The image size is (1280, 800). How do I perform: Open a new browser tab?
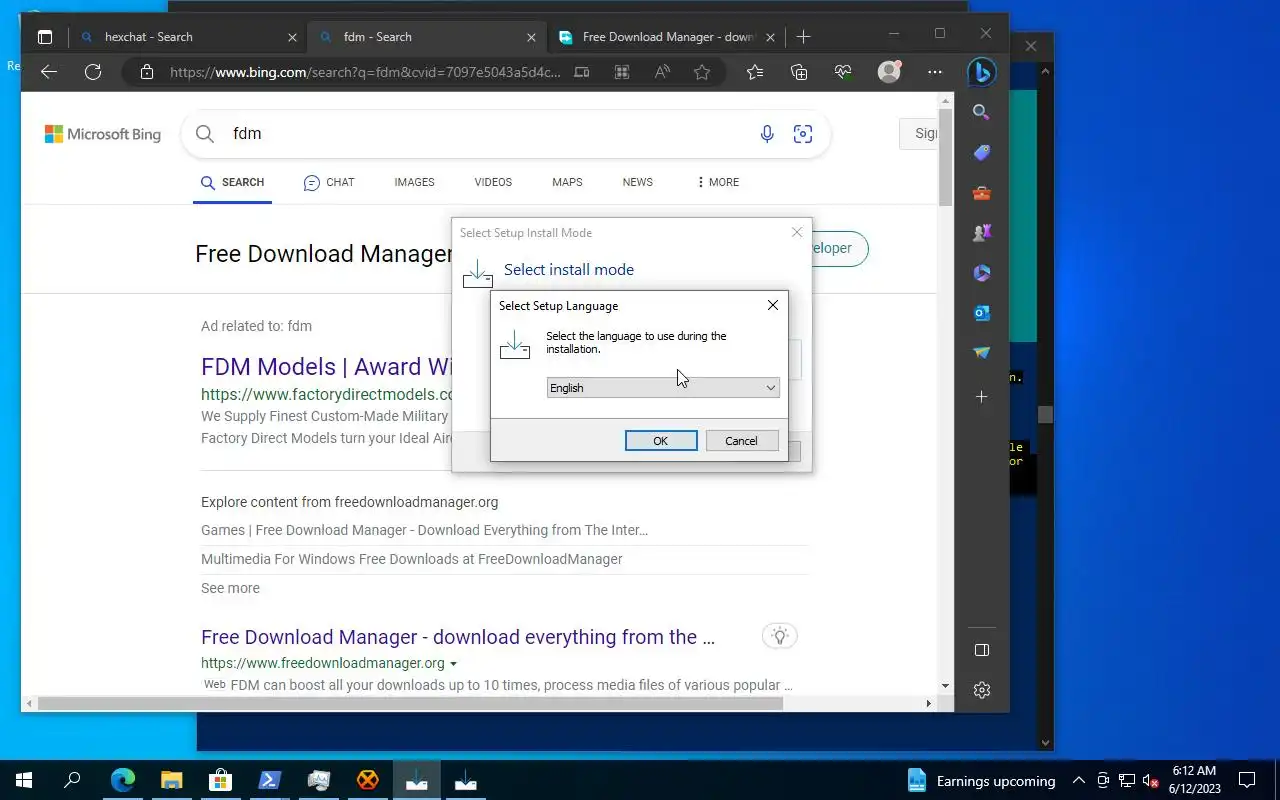[x=804, y=37]
